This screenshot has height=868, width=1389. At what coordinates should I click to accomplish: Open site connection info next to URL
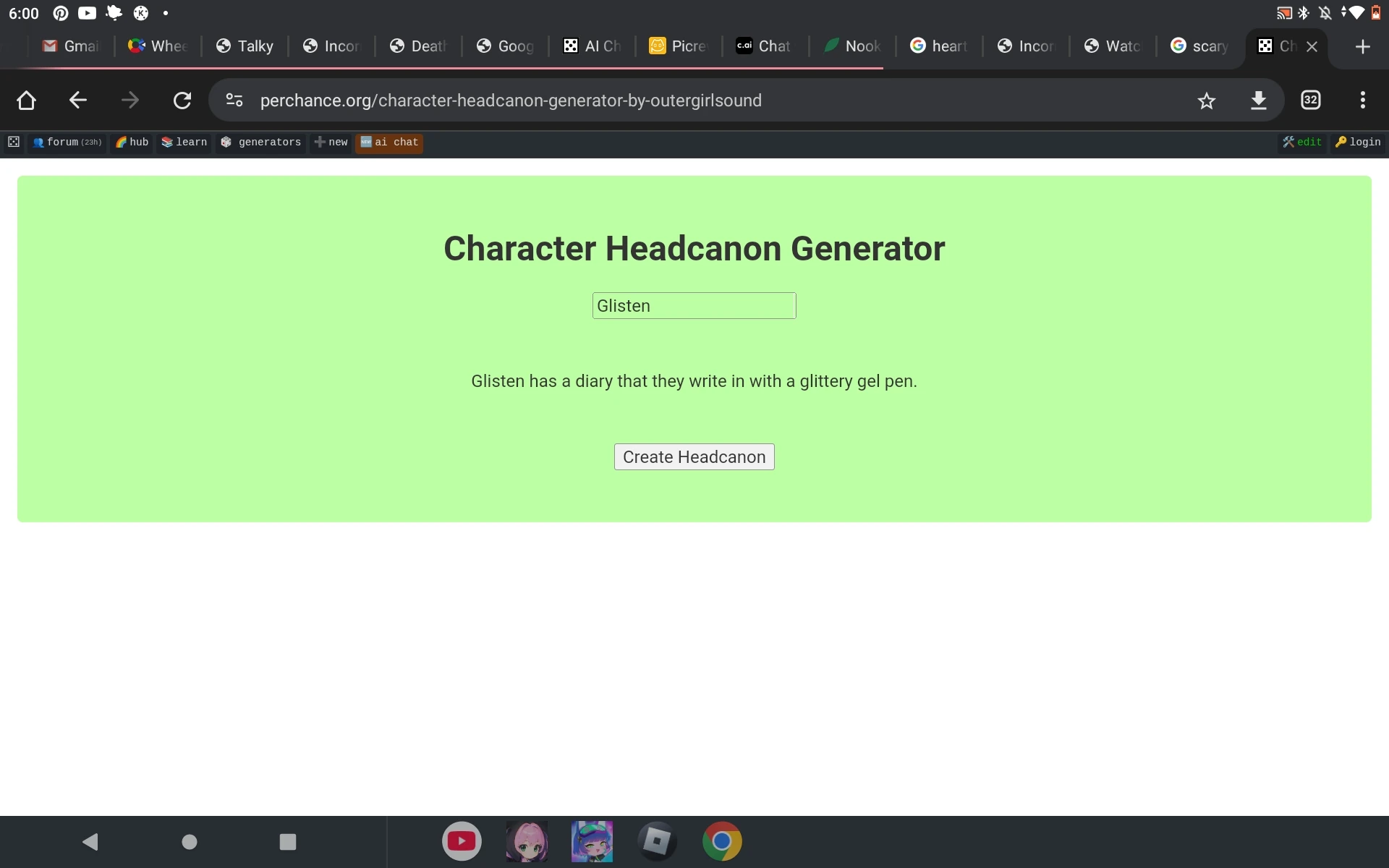(234, 101)
